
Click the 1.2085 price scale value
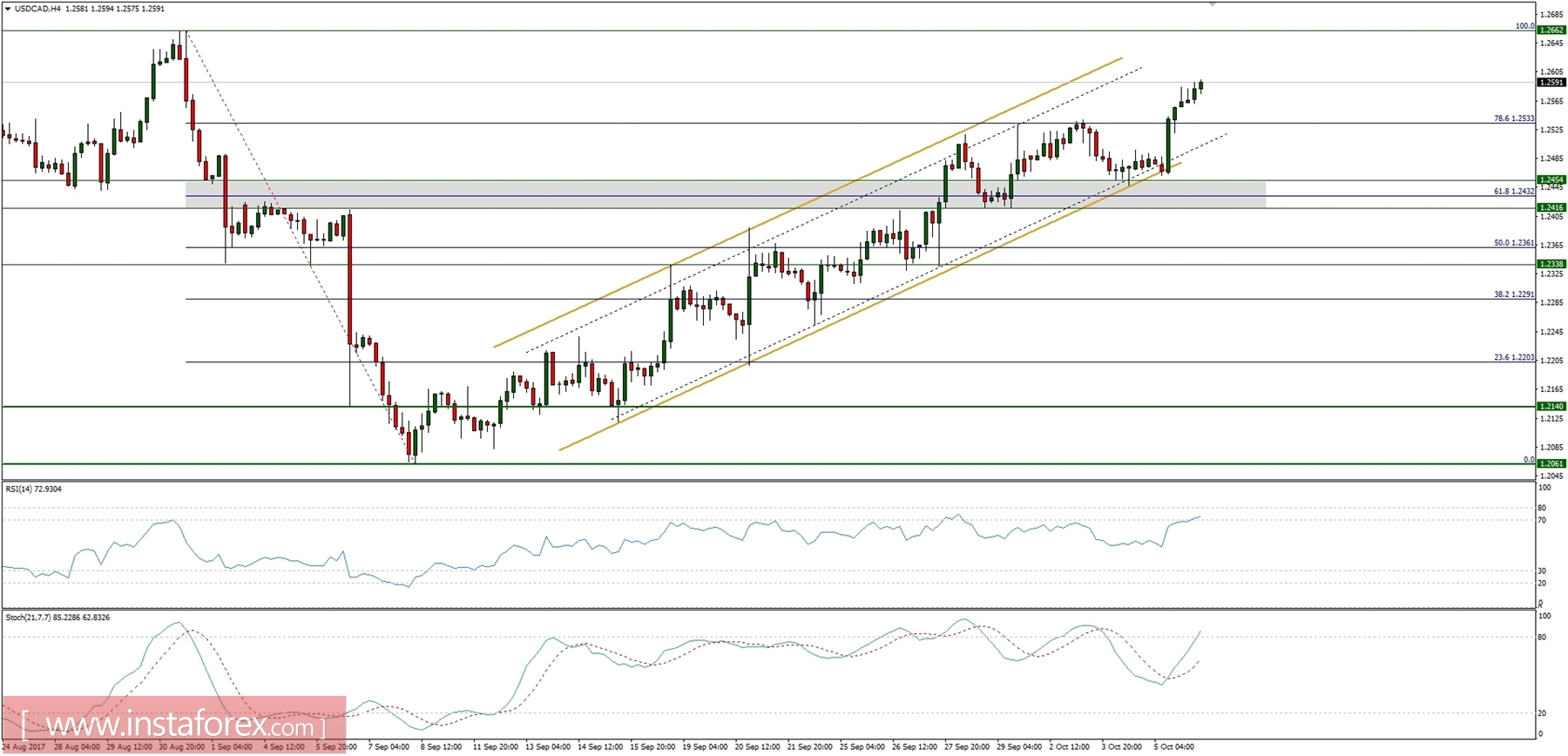coord(1551,448)
